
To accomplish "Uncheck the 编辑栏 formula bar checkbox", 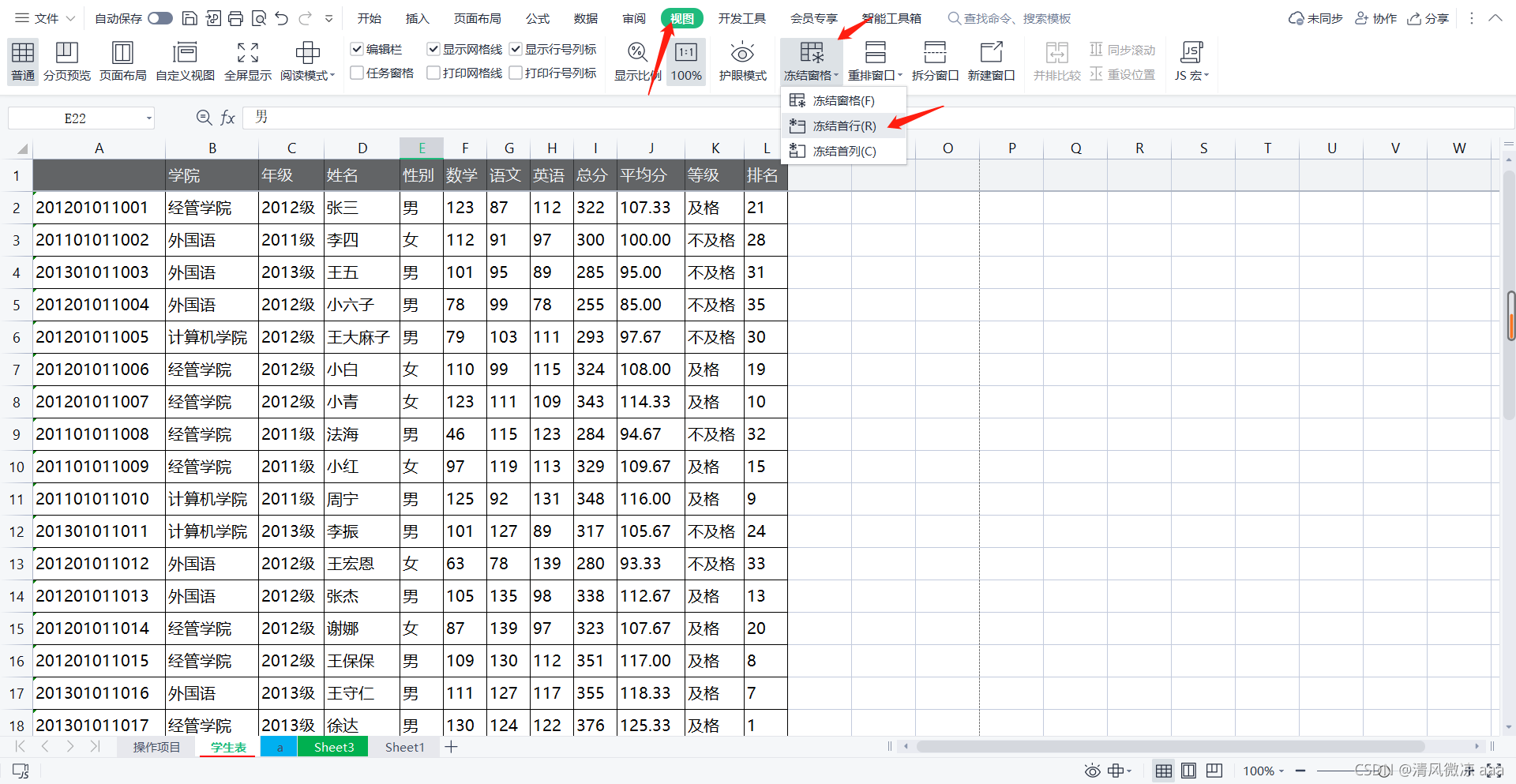I will (x=357, y=49).
